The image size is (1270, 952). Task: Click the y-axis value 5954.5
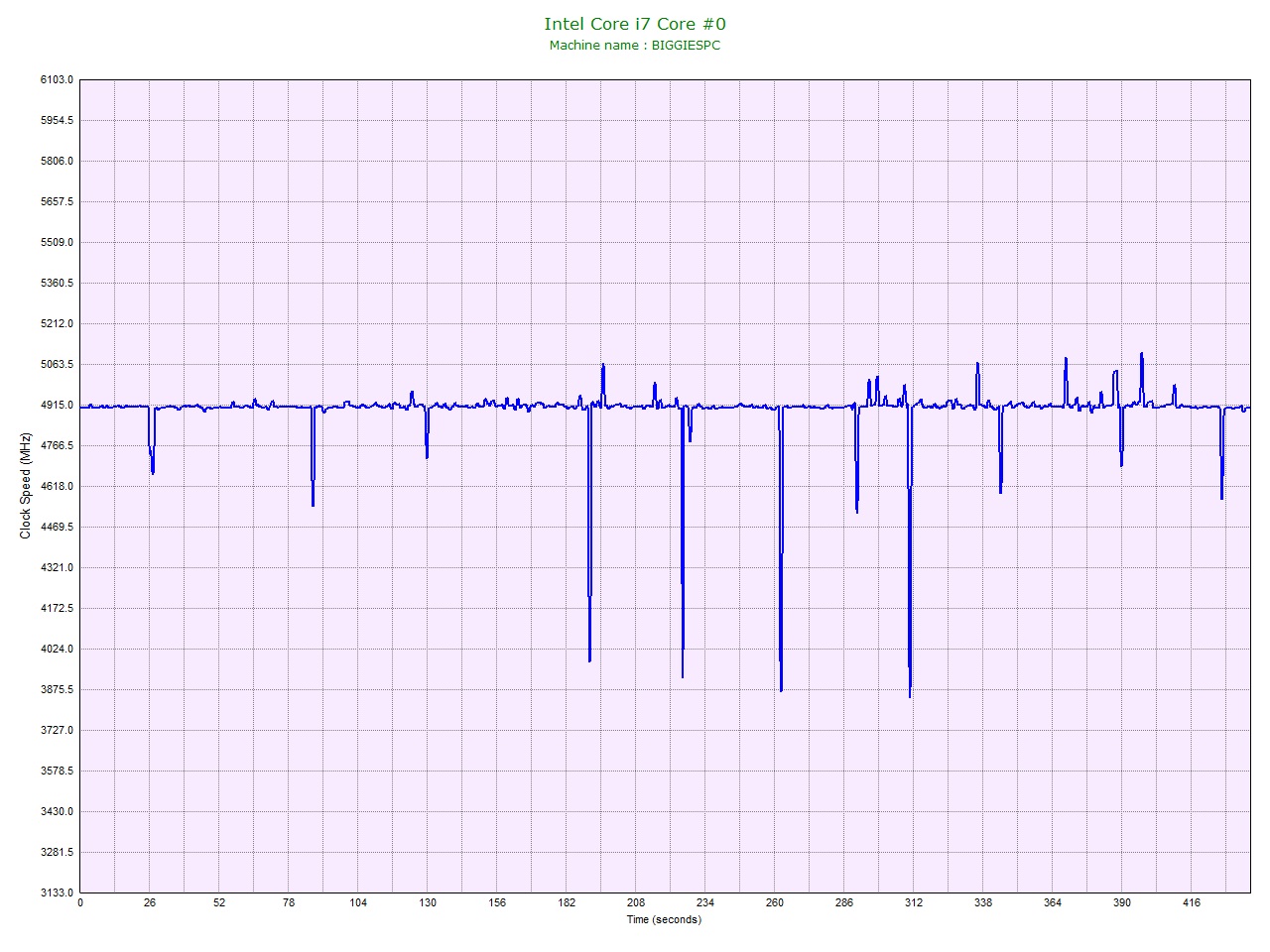(x=58, y=120)
